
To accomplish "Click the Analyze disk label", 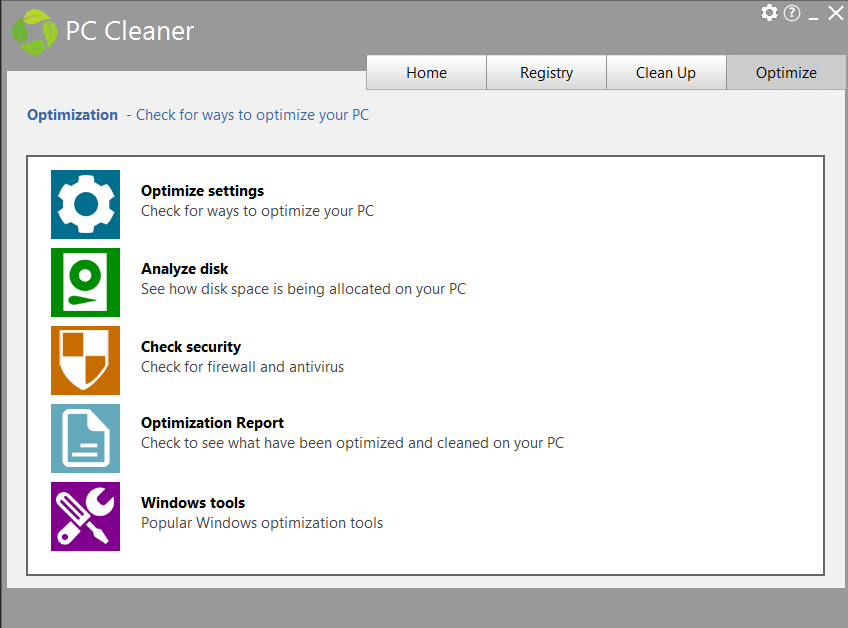I will (x=184, y=268).
